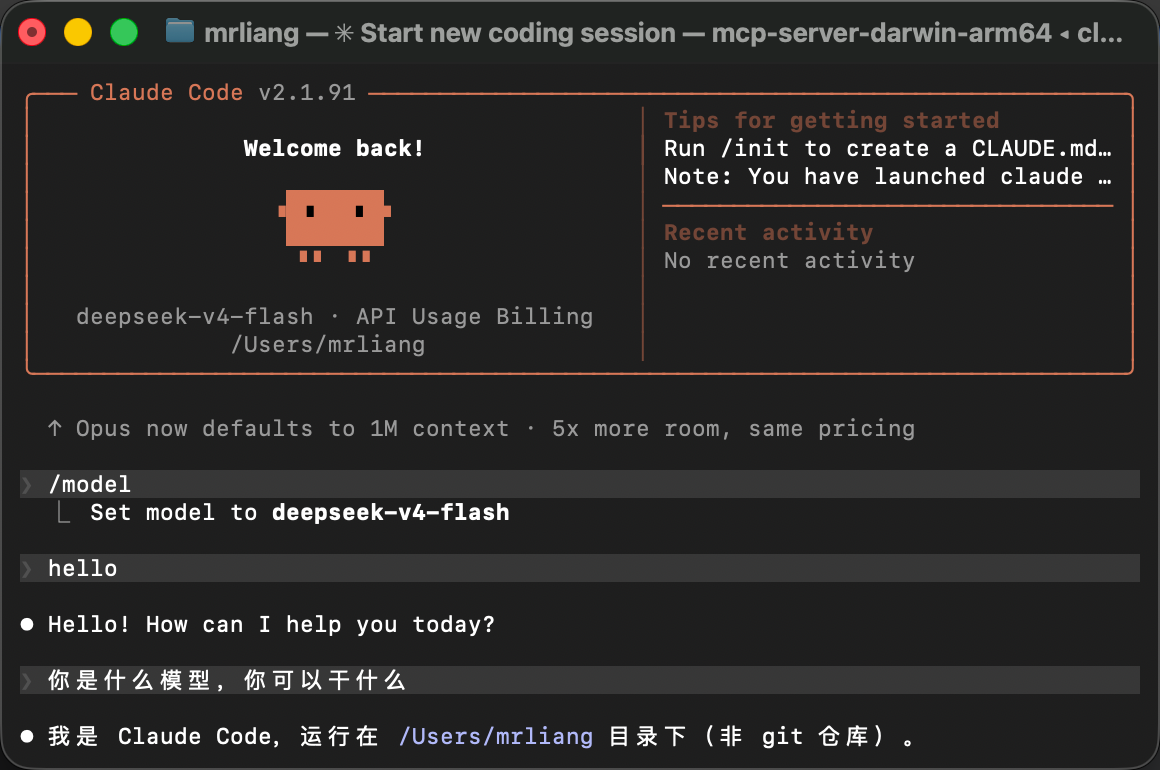The height and width of the screenshot is (770, 1160).
Task: Click the /model command line
Action: pos(580,484)
